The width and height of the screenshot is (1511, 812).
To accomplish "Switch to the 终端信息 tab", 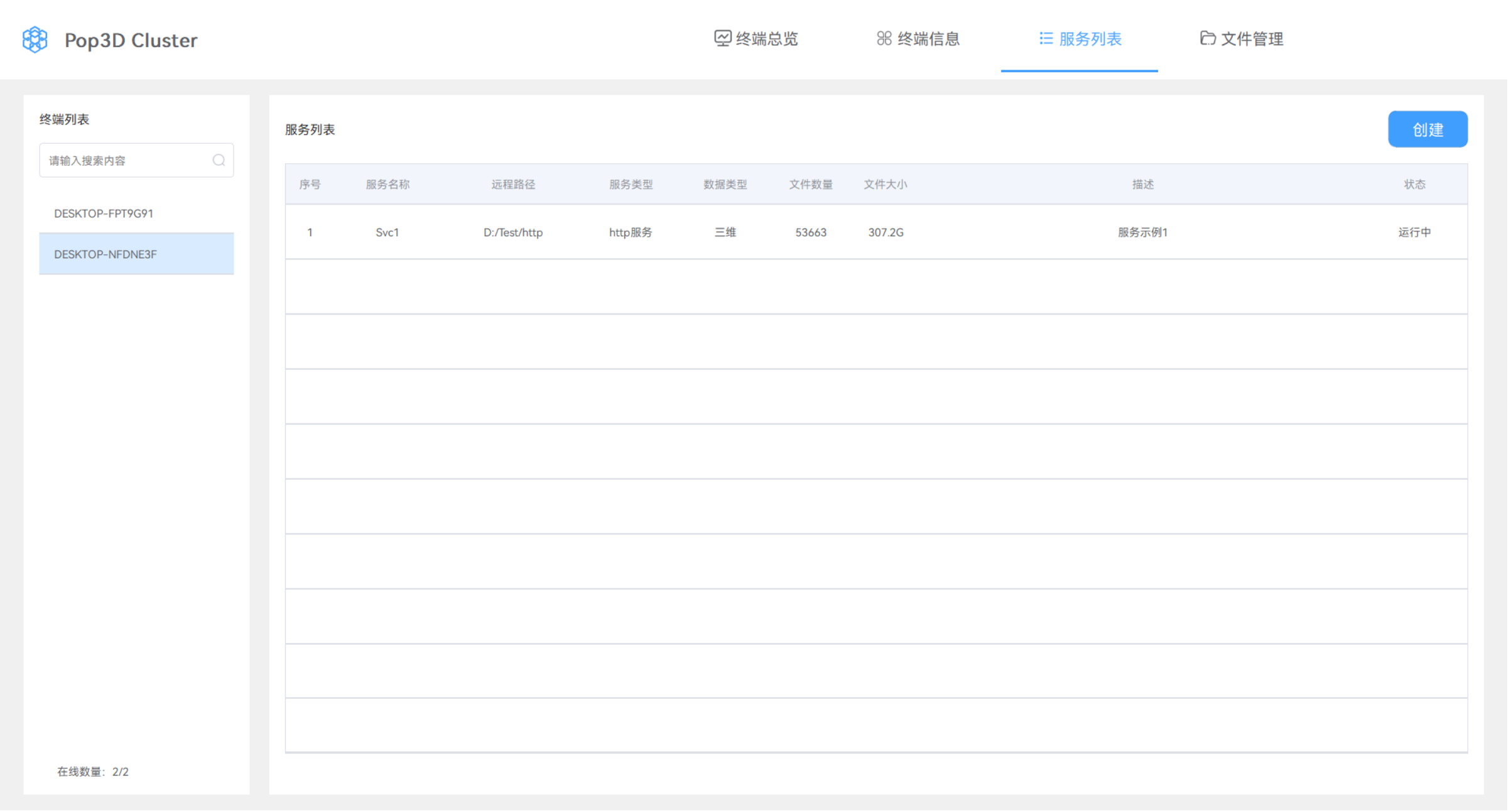I will 918,39.
